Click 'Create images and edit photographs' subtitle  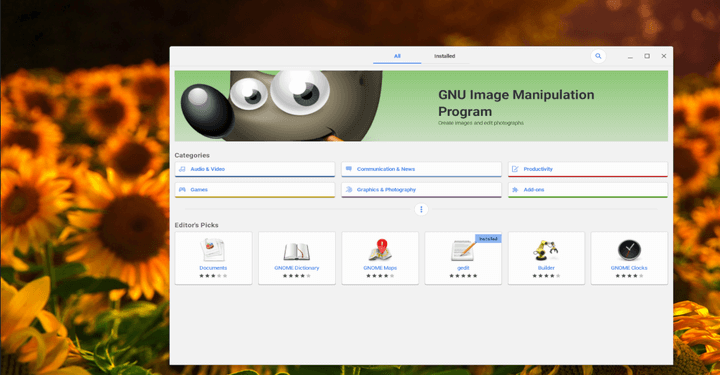[x=481, y=123]
